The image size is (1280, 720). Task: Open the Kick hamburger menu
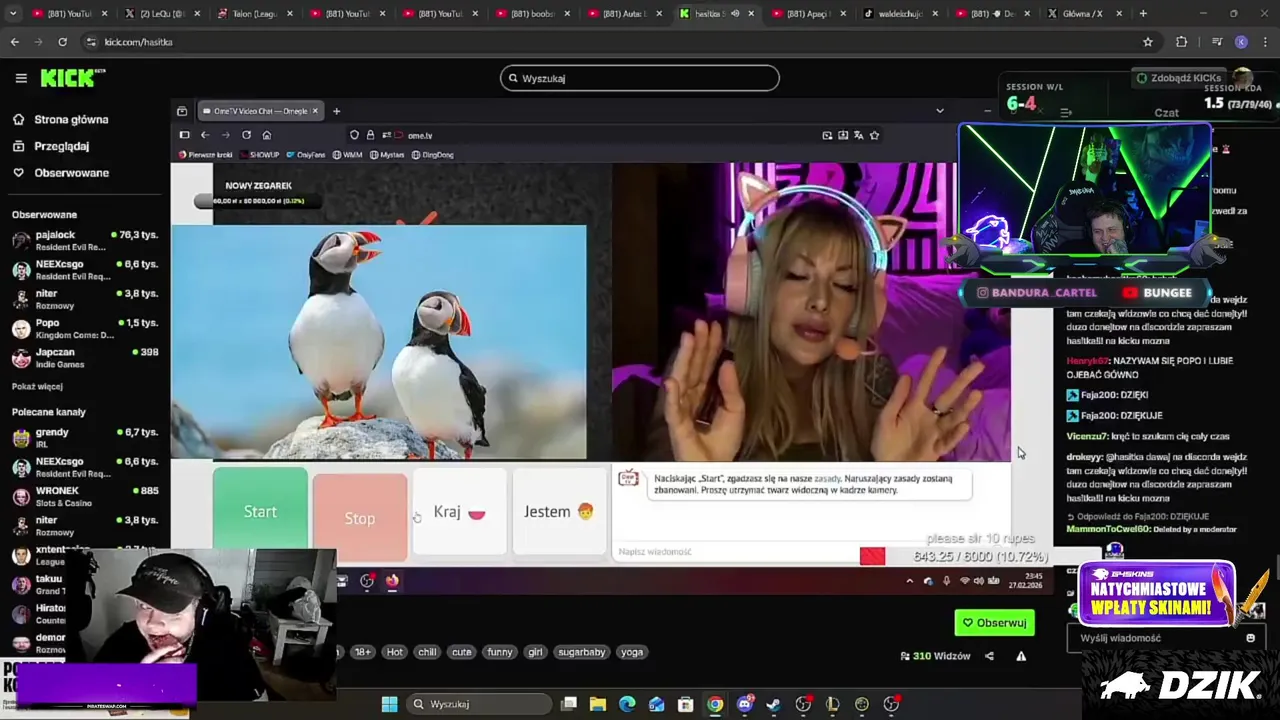[x=21, y=78]
